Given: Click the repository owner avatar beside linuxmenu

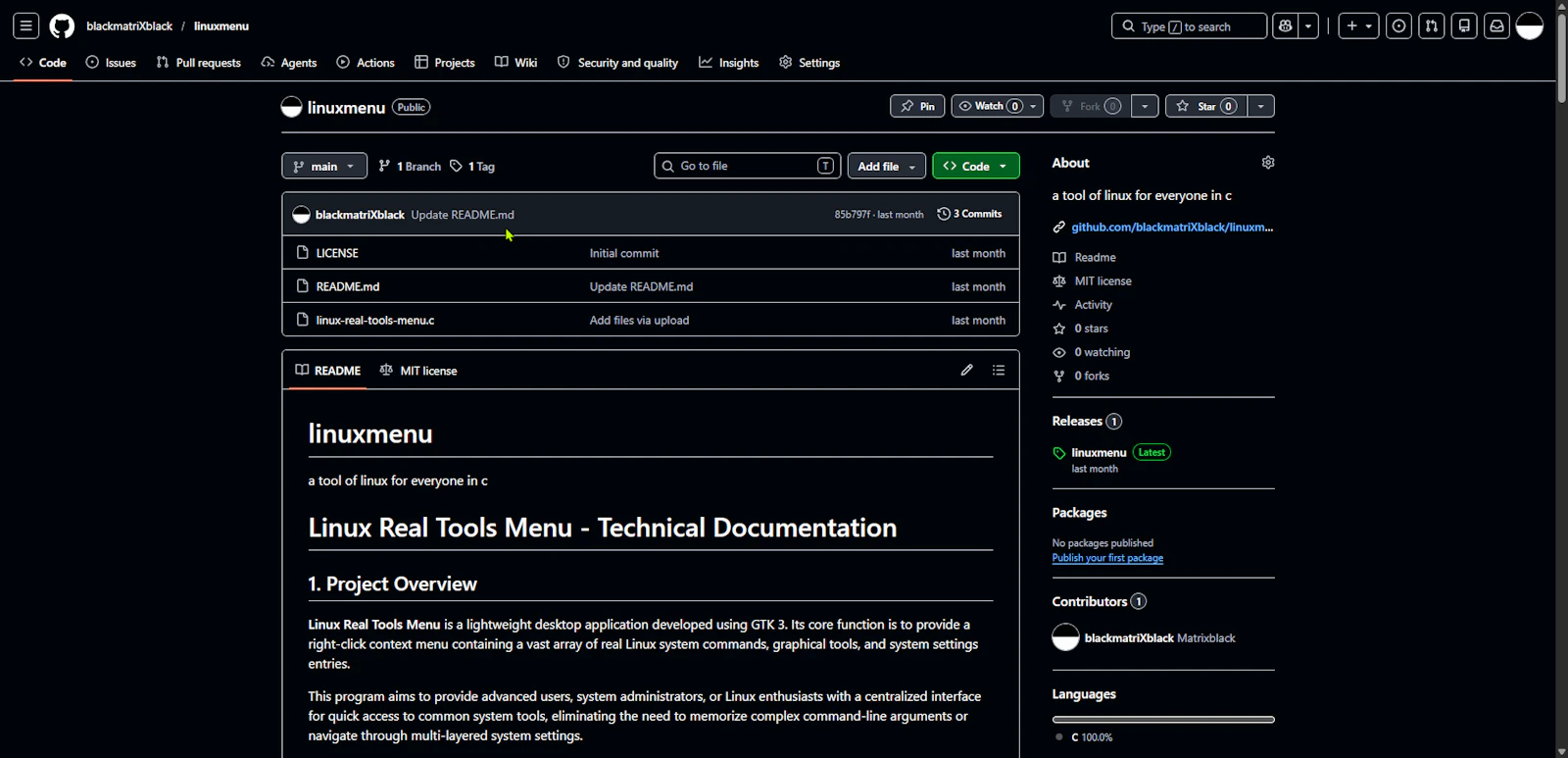Looking at the screenshot, I should tap(291, 107).
